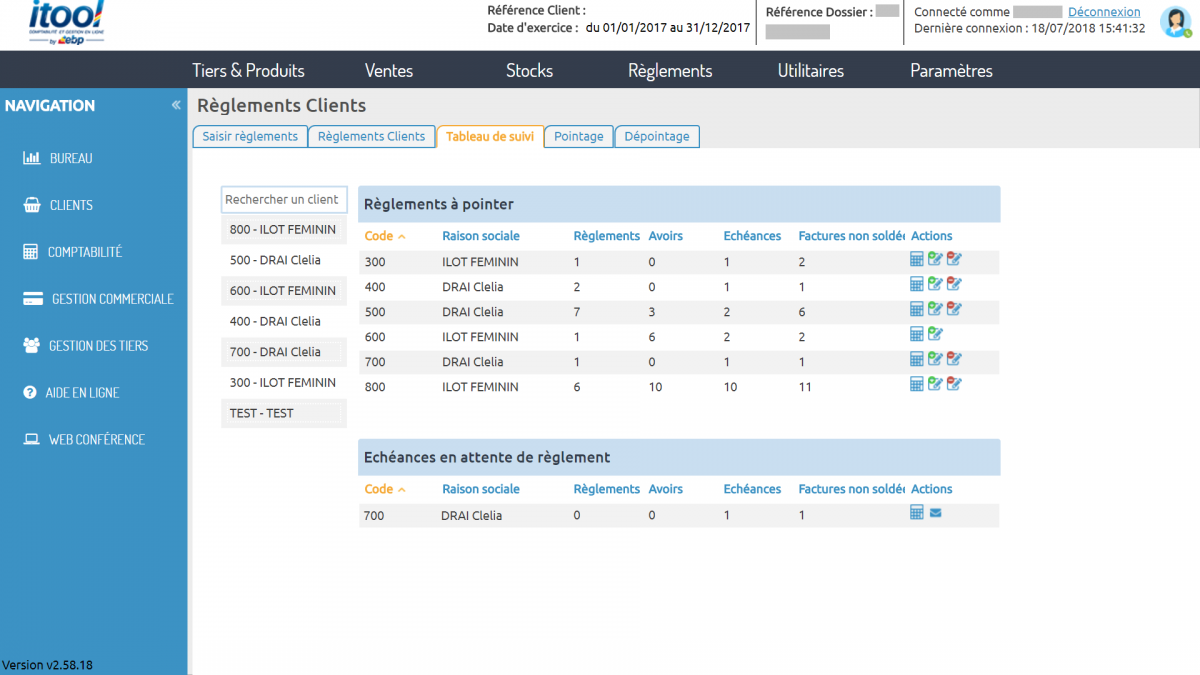Screen dimensions: 1200x675
Task: Switch to Saisir règlements tab
Action: click(250, 136)
